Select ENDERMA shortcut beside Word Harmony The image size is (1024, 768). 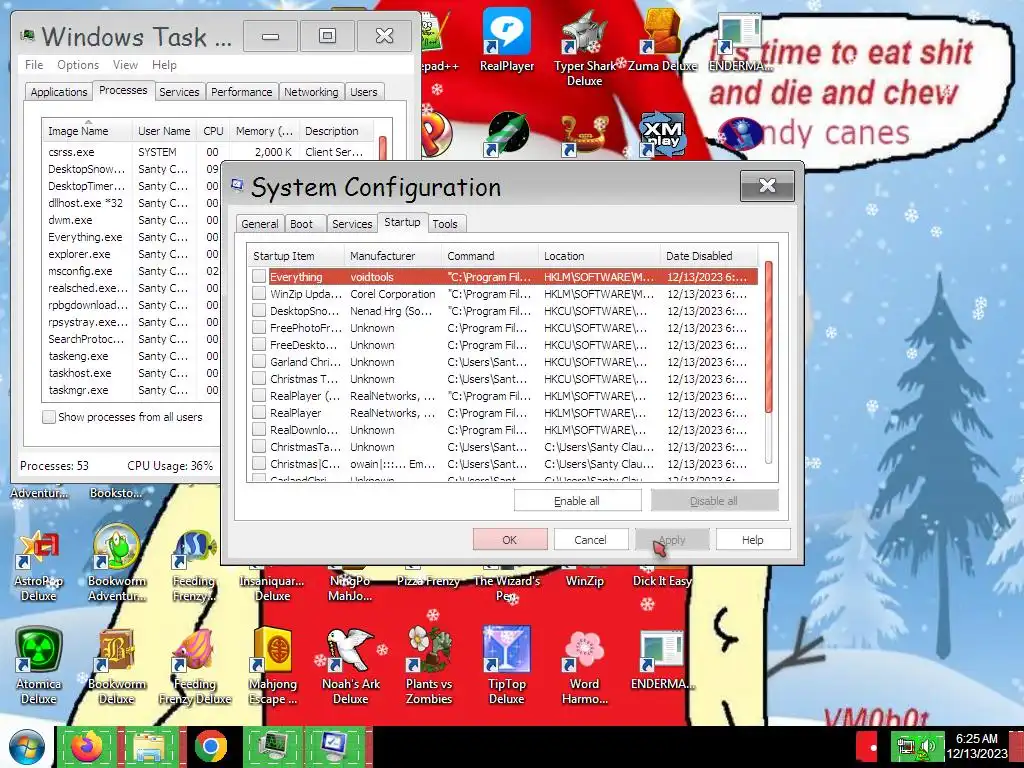coord(662,660)
